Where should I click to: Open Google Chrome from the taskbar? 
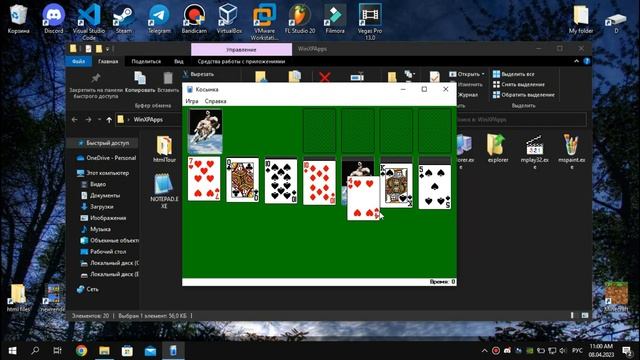point(81,350)
